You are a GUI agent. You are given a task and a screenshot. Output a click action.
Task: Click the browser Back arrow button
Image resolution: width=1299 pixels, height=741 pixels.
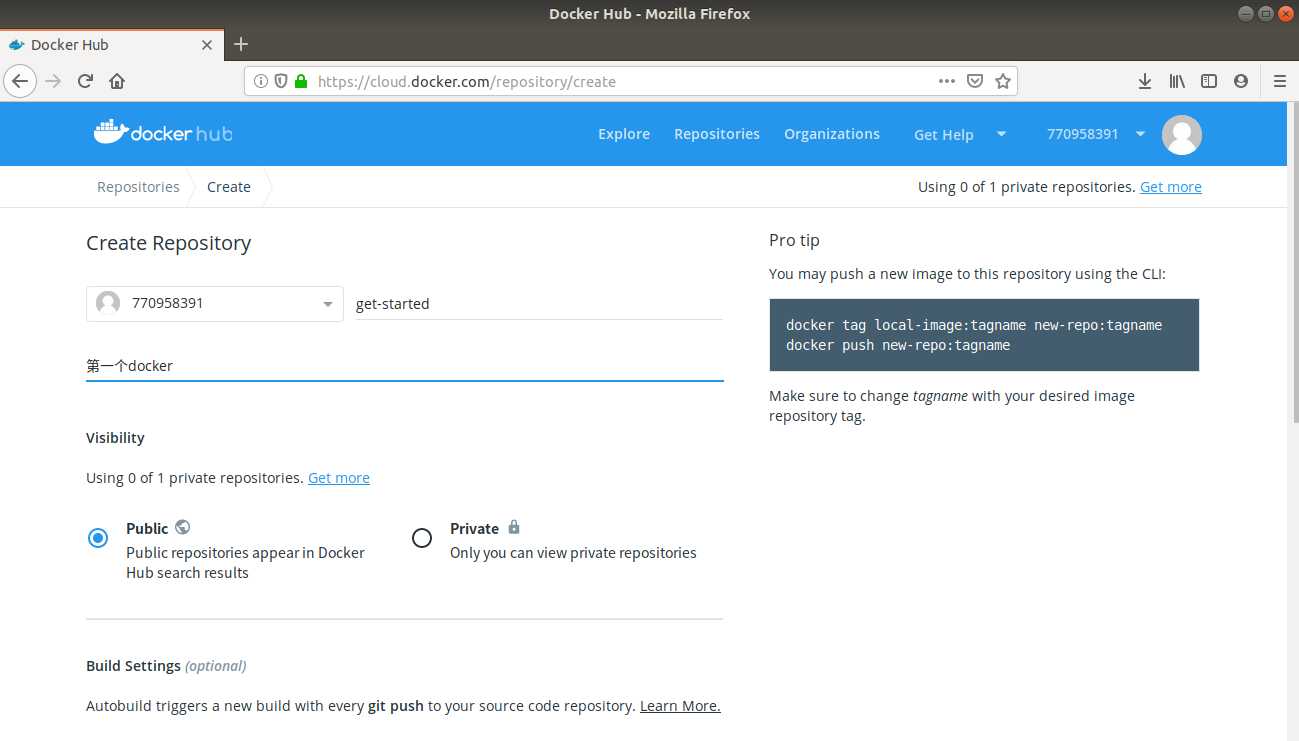21,81
